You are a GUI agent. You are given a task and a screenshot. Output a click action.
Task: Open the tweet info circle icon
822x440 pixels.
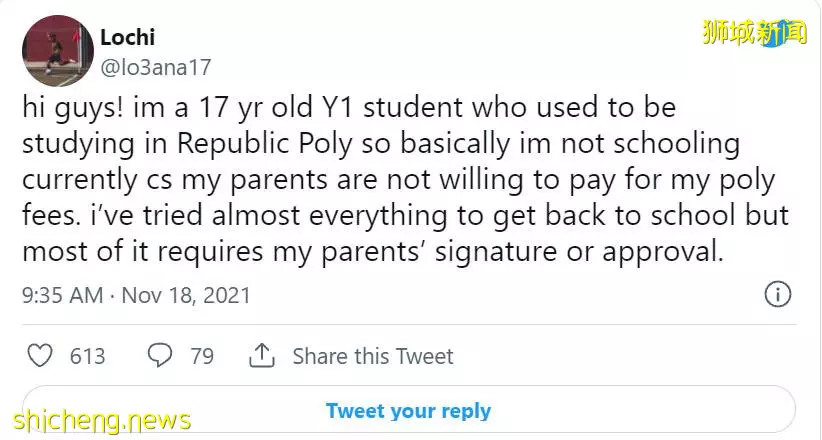pyautogui.click(x=777, y=295)
